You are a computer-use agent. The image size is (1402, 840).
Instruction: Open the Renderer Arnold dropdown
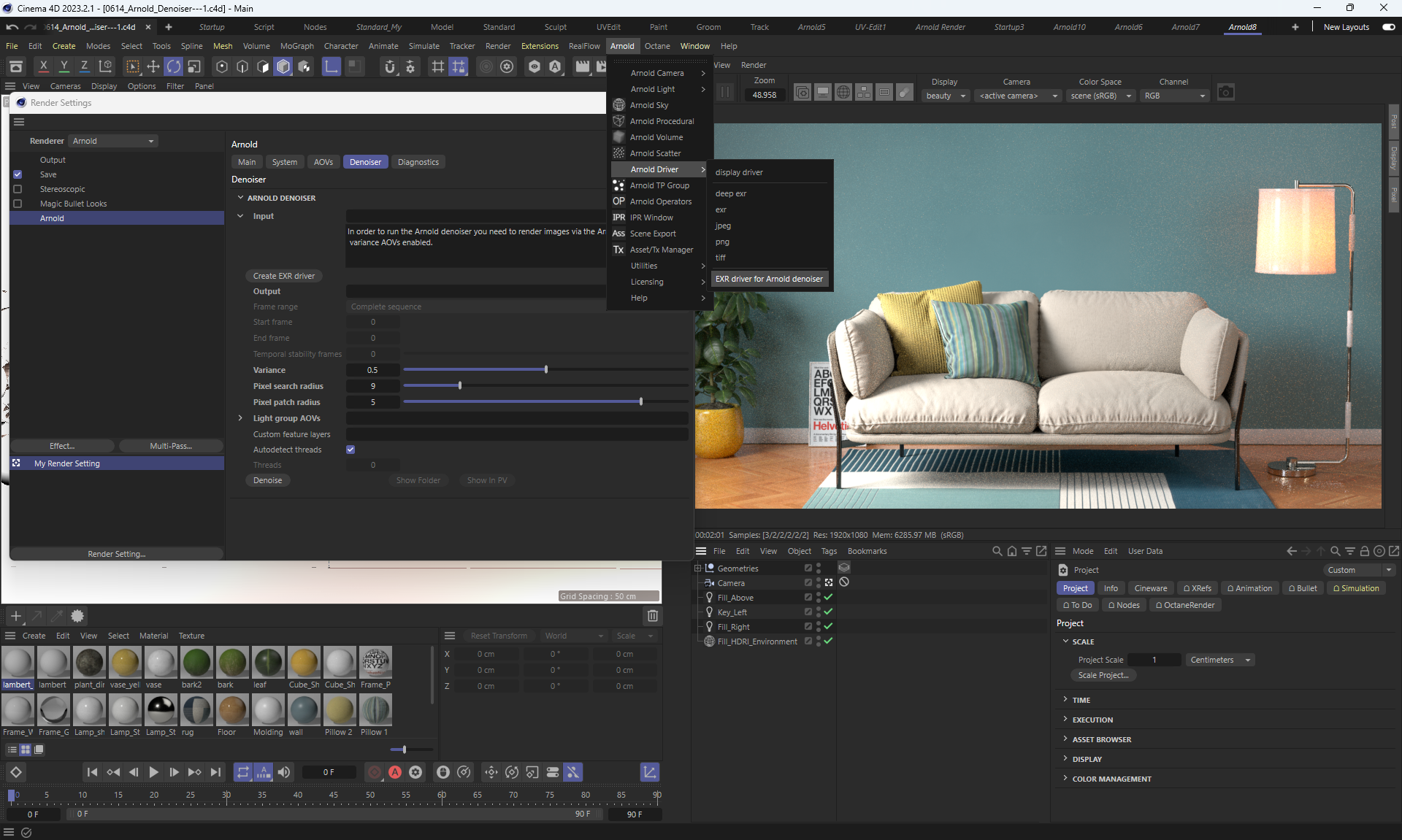point(113,141)
